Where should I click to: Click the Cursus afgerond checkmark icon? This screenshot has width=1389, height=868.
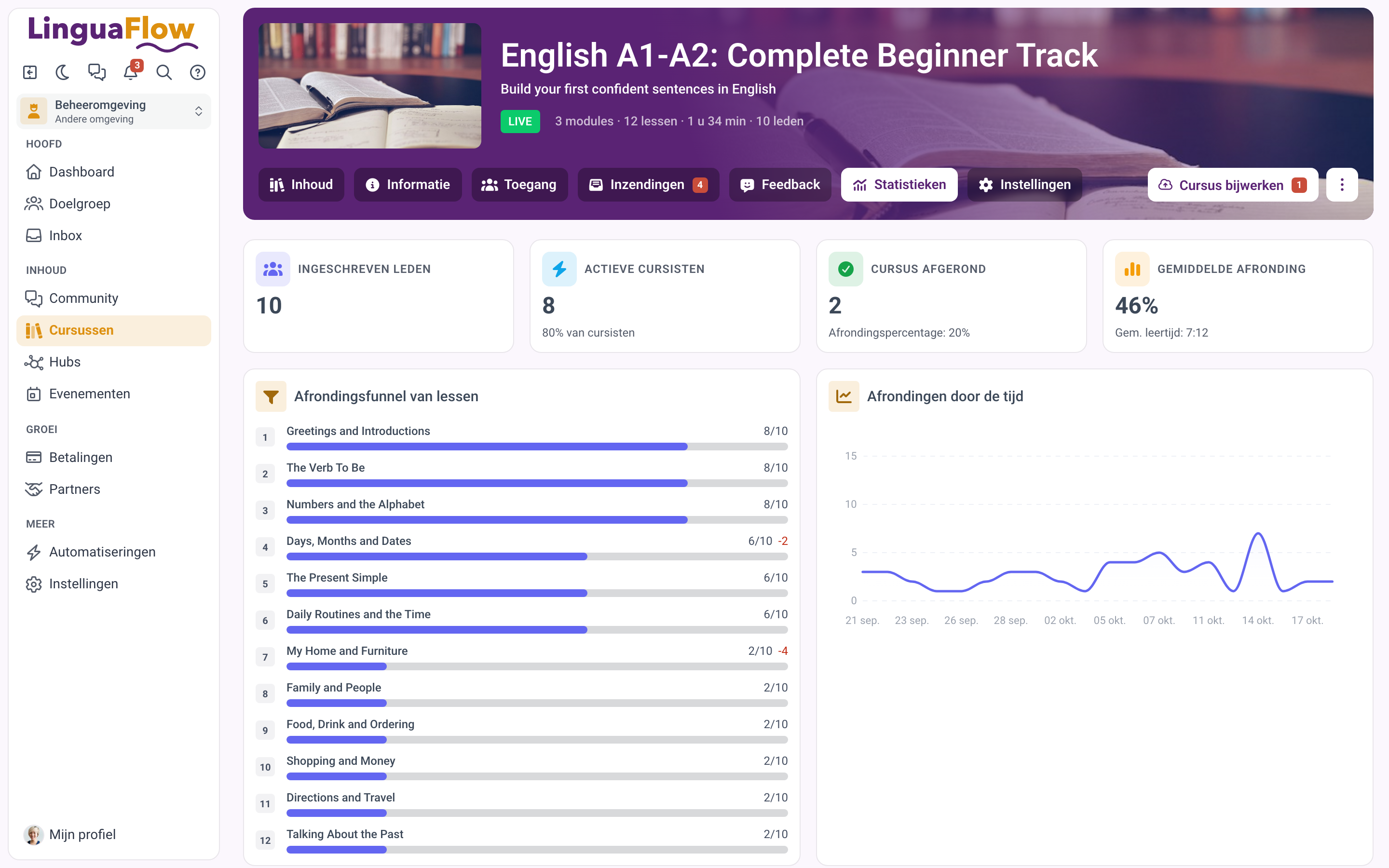click(845, 269)
